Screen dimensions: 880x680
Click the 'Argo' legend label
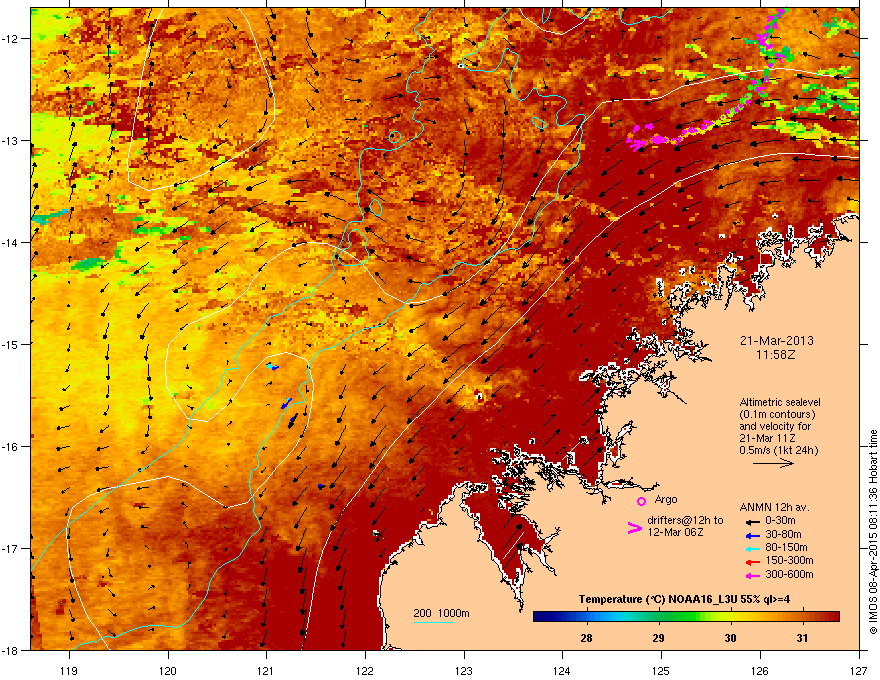click(x=666, y=499)
